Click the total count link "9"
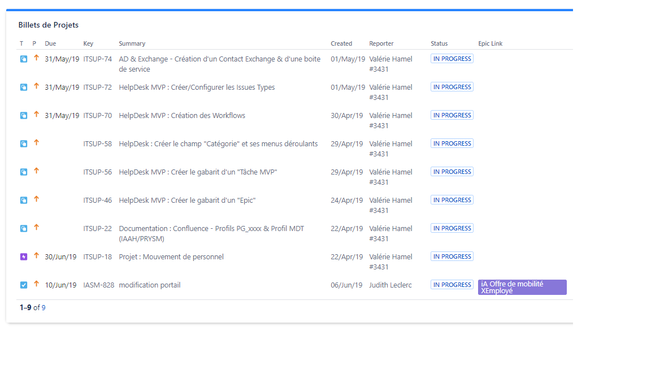This screenshot has width=651, height=366. point(44,307)
